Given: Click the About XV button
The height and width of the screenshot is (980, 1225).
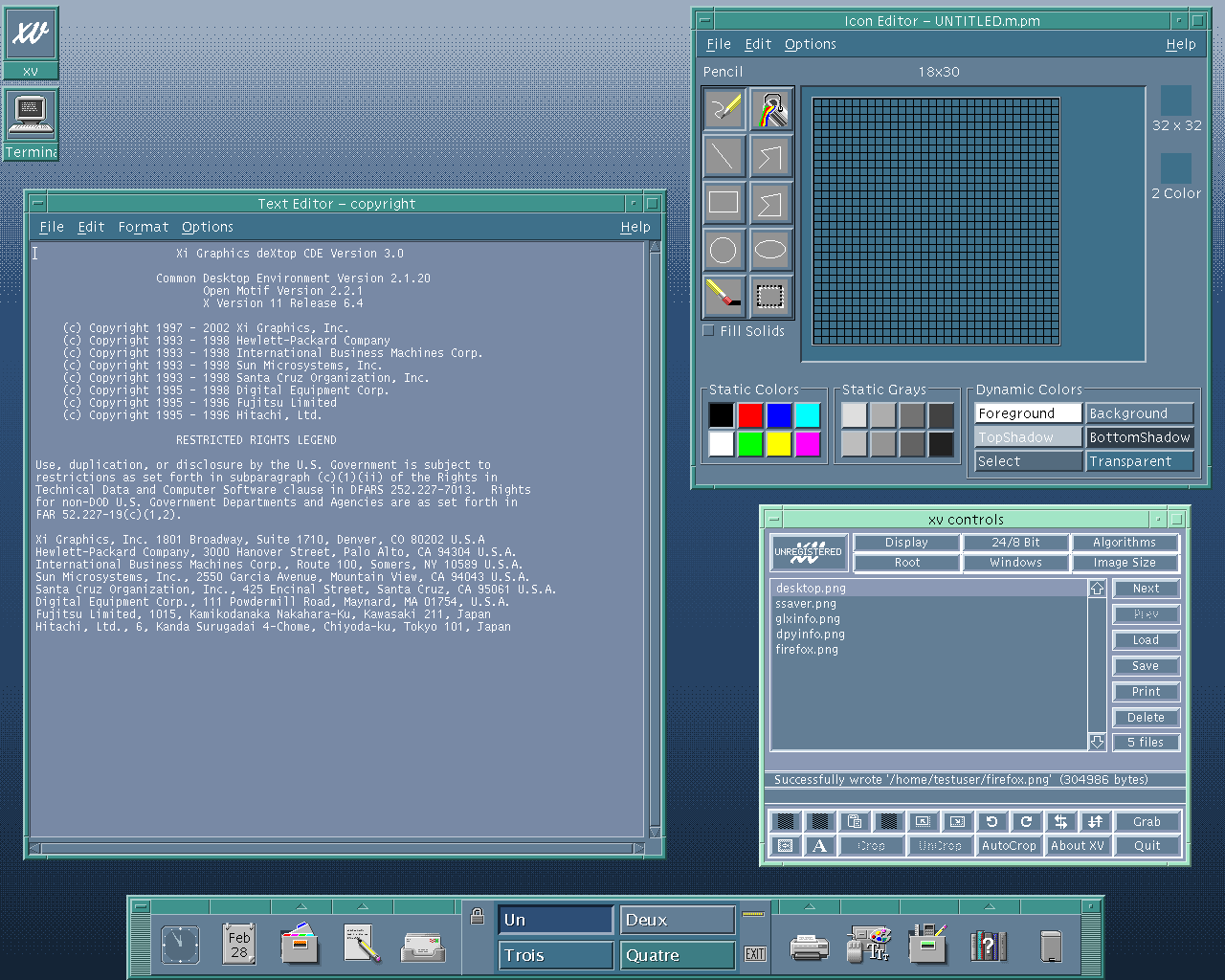Looking at the screenshot, I should click(x=1078, y=846).
